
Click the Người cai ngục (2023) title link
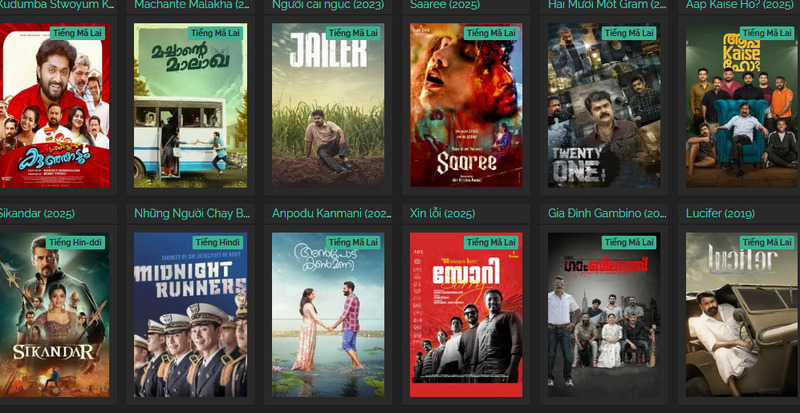click(x=328, y=5)
